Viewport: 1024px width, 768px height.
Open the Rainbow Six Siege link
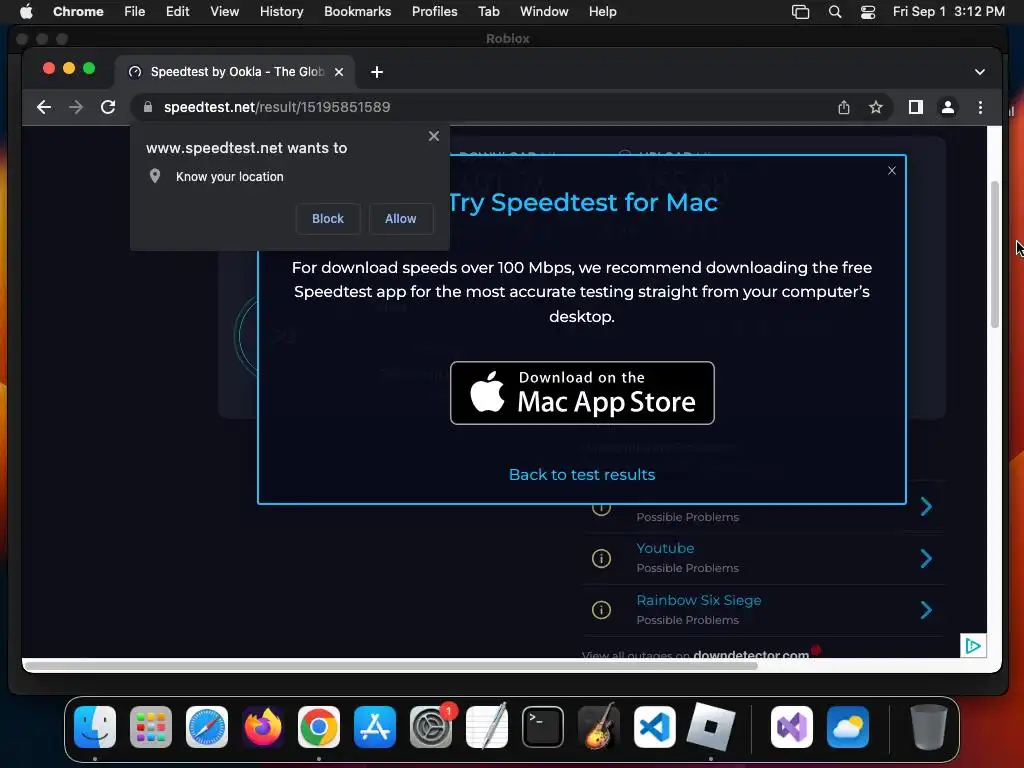699,600
